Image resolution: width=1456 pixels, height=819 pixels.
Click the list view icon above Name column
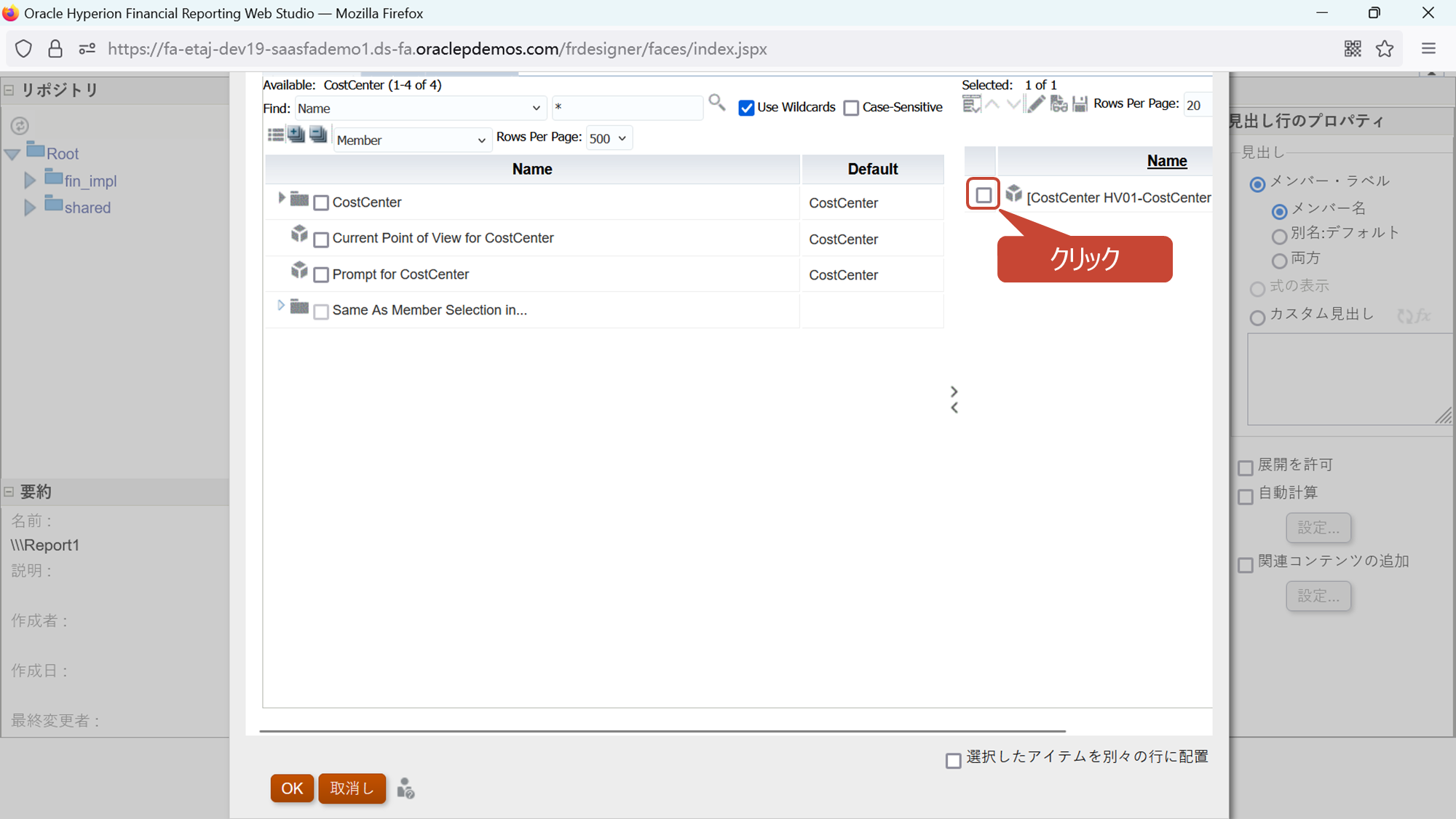click(x=275, y=135)
